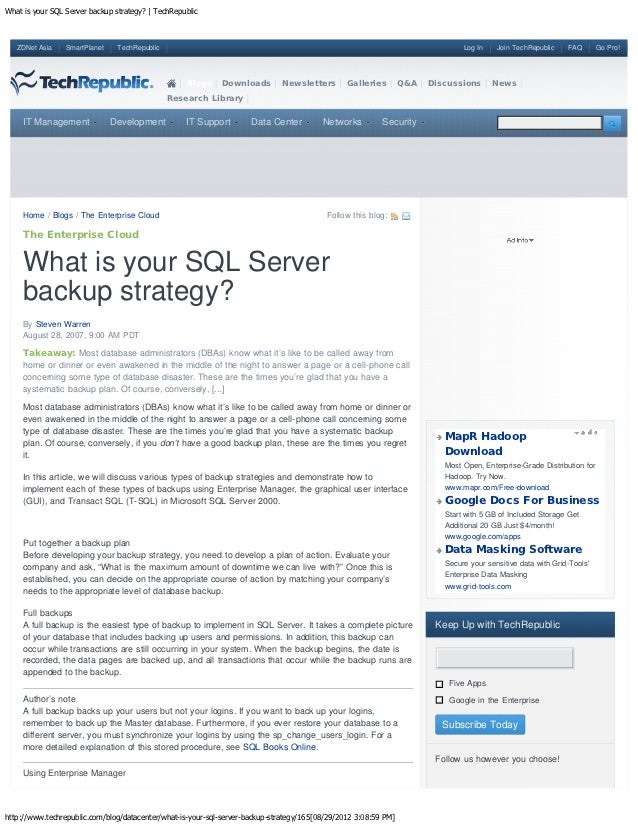Image resolution: width=638 pixels, height=826 pixels.
Task: Expand the Networks menu
Action: tap(345, 122)
